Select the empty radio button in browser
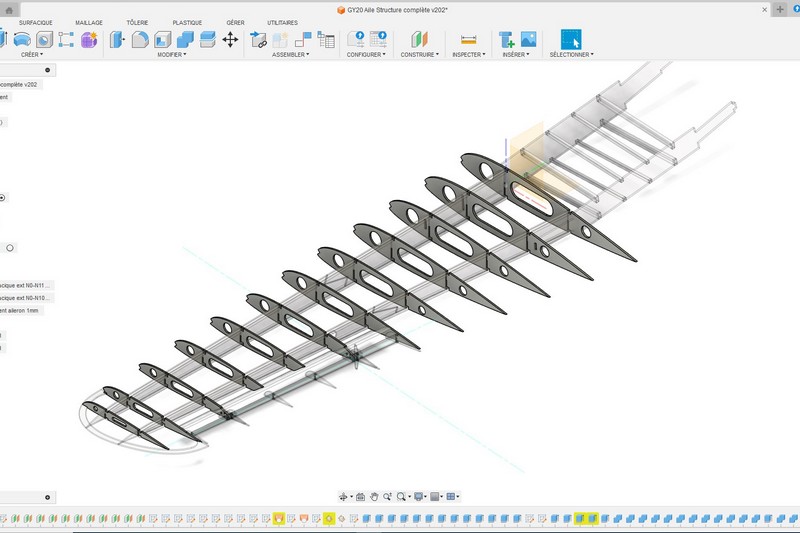This screenshot has height=533, width=800. (10, 248)
